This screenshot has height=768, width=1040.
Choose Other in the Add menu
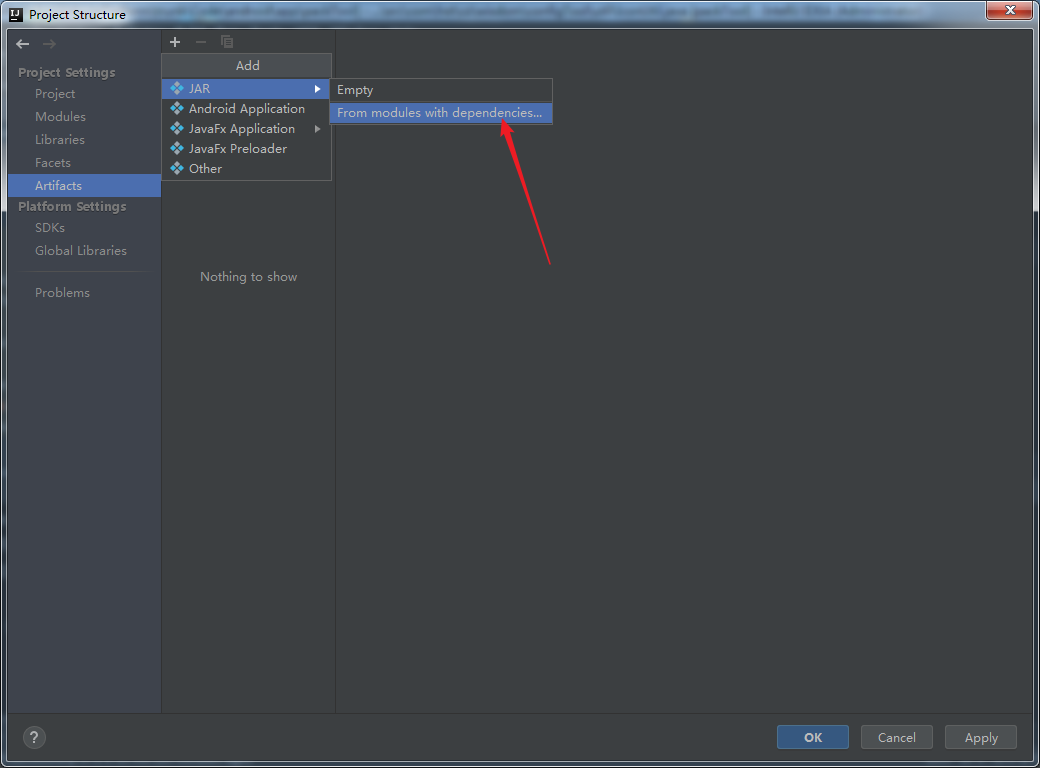pyautogui.click(x=246, y=168)
